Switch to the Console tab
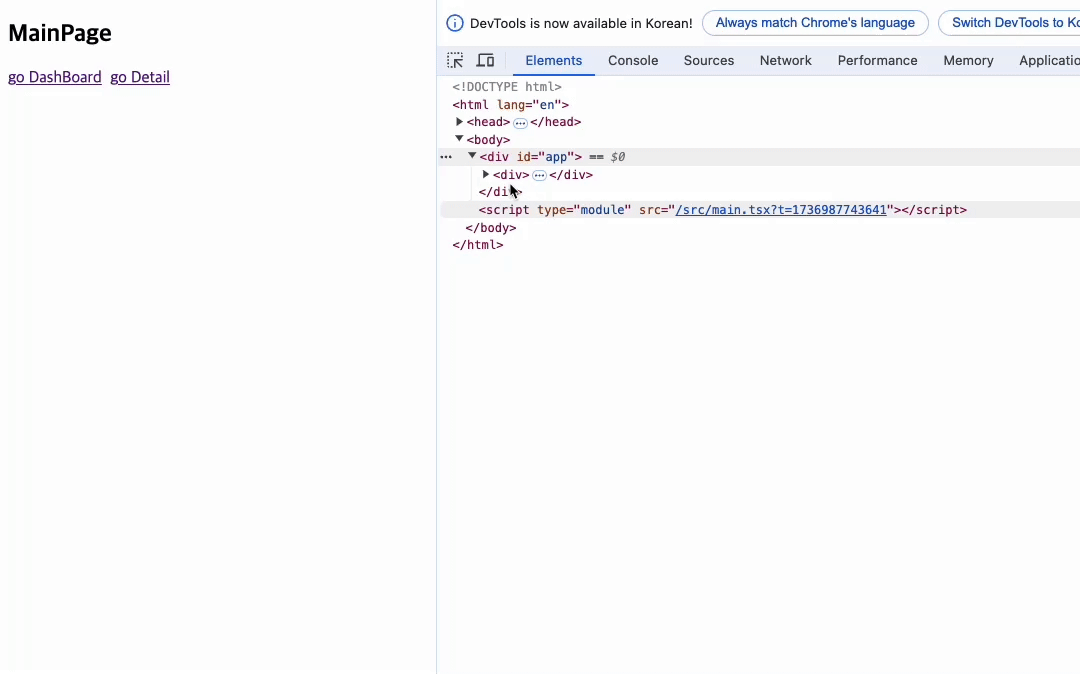Image resolution: width=1080 pixels, height=674 pixels. point(633,61)
